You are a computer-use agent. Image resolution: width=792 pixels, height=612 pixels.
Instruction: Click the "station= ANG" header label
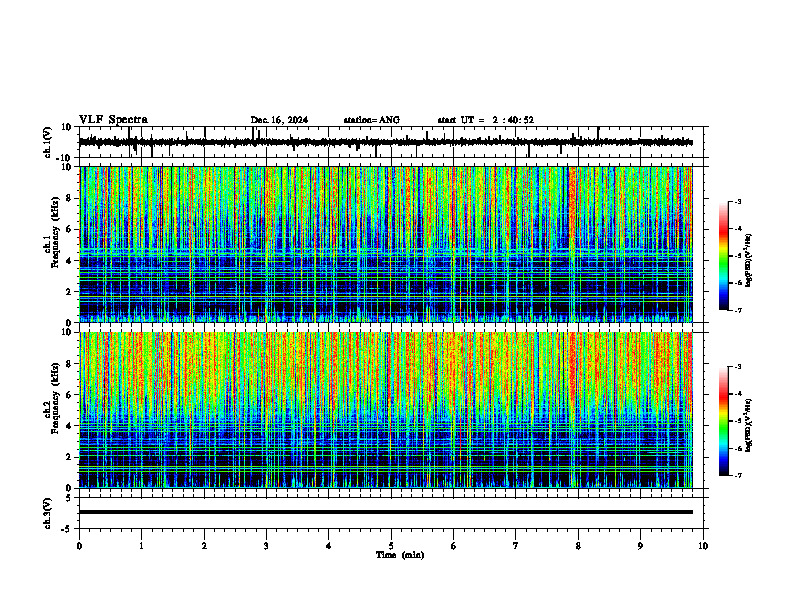pos(371,120)
